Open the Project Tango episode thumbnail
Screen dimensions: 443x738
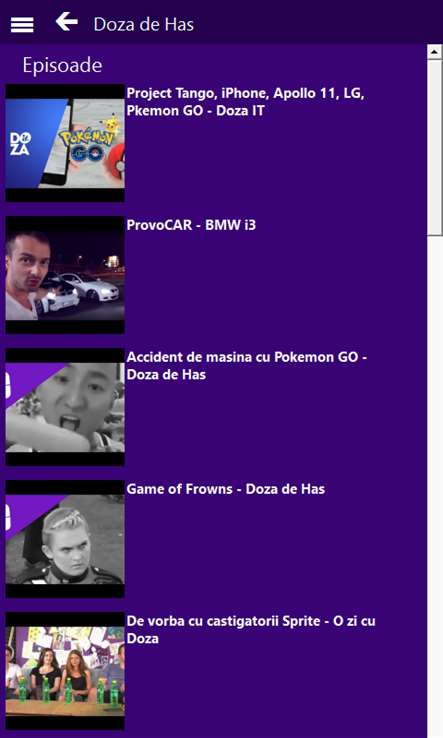pos(65,143)
